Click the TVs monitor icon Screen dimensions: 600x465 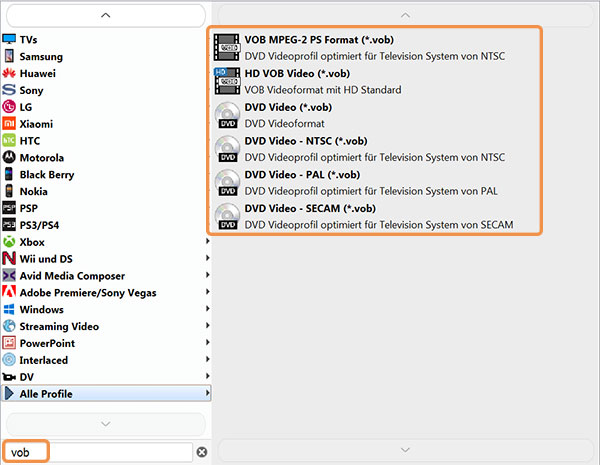coord(9,39)
